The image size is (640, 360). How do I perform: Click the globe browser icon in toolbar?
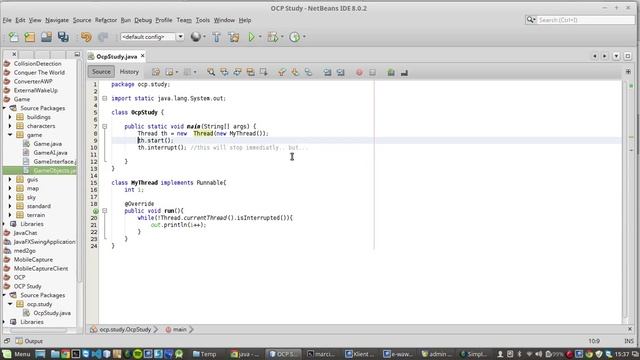(x=196, y=37)
